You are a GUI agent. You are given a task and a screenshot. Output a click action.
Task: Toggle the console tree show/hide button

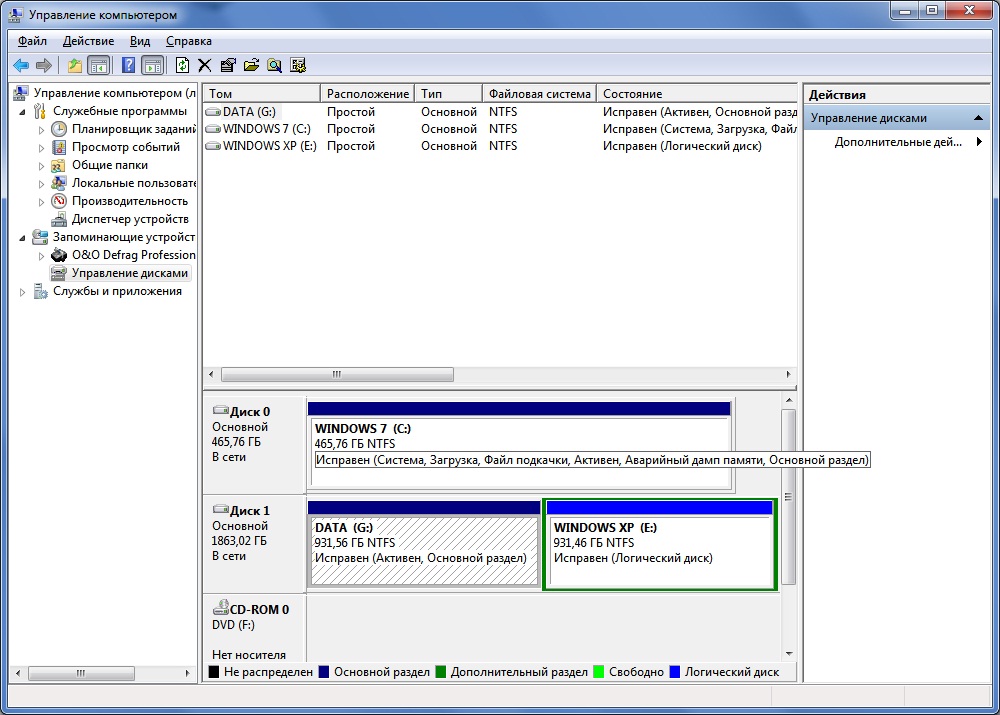pyautogui.click(x=99, y=65)
